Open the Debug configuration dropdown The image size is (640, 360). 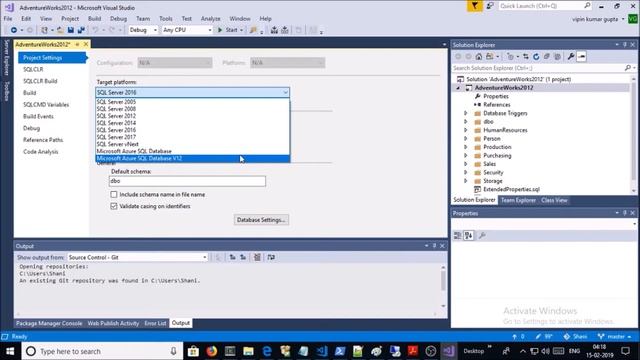coord(143,30)
